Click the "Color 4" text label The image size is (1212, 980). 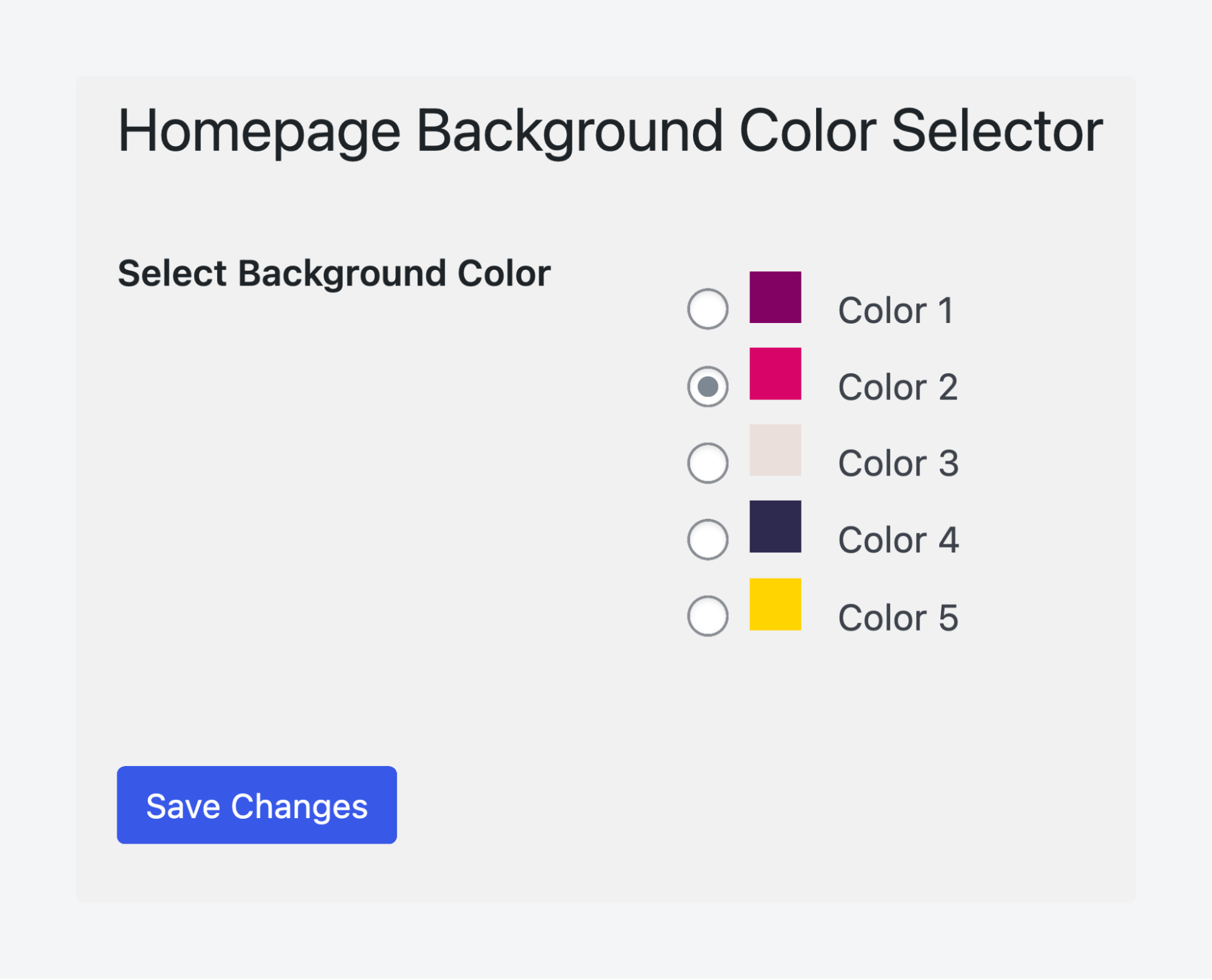click(897, 540)
